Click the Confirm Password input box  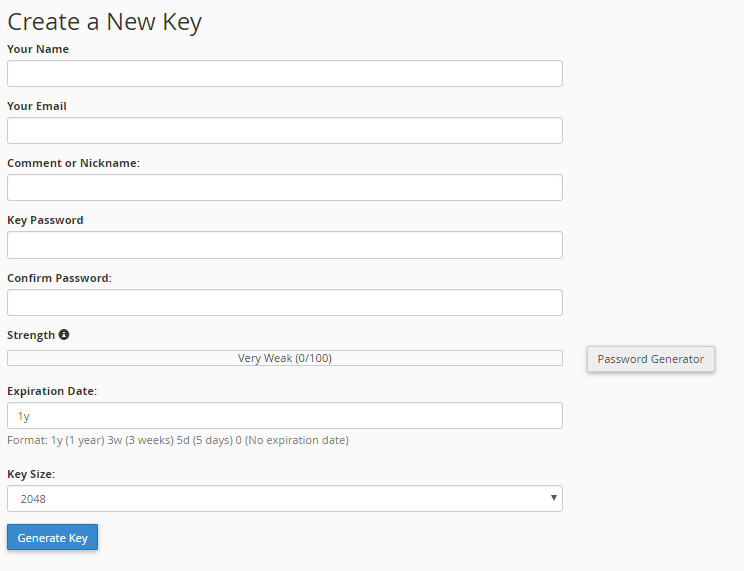[285, 302]
